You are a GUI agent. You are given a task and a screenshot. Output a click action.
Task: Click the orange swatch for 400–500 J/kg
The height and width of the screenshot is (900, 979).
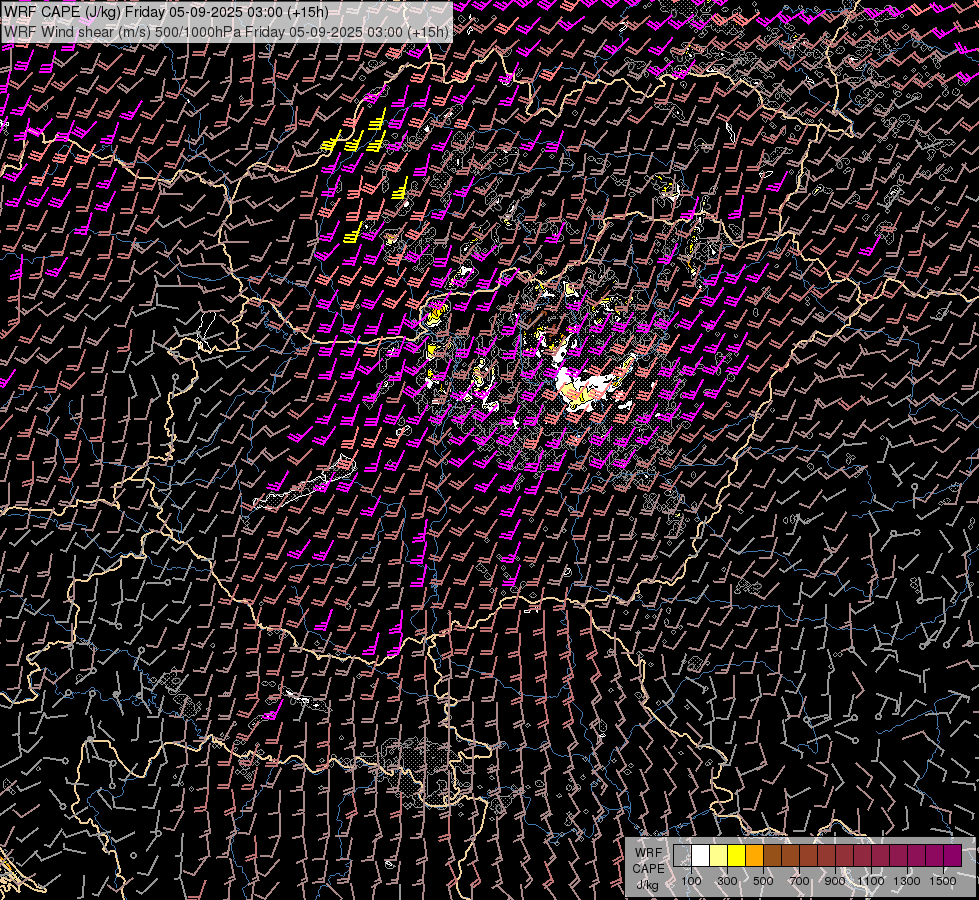coord(754,855)
